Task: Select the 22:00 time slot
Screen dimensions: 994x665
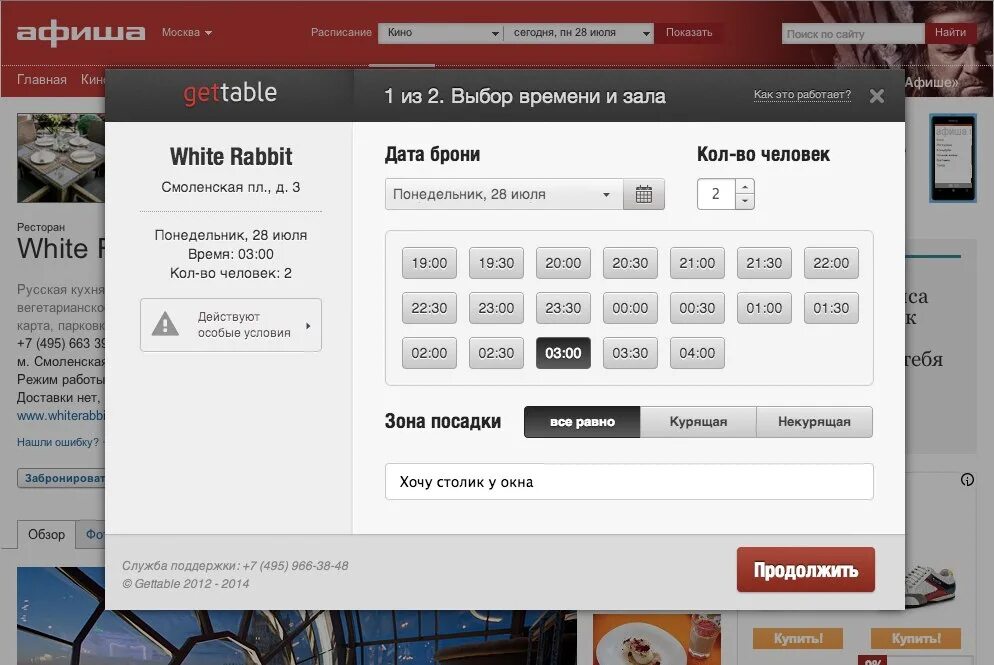Action: [x=831, y=263]
